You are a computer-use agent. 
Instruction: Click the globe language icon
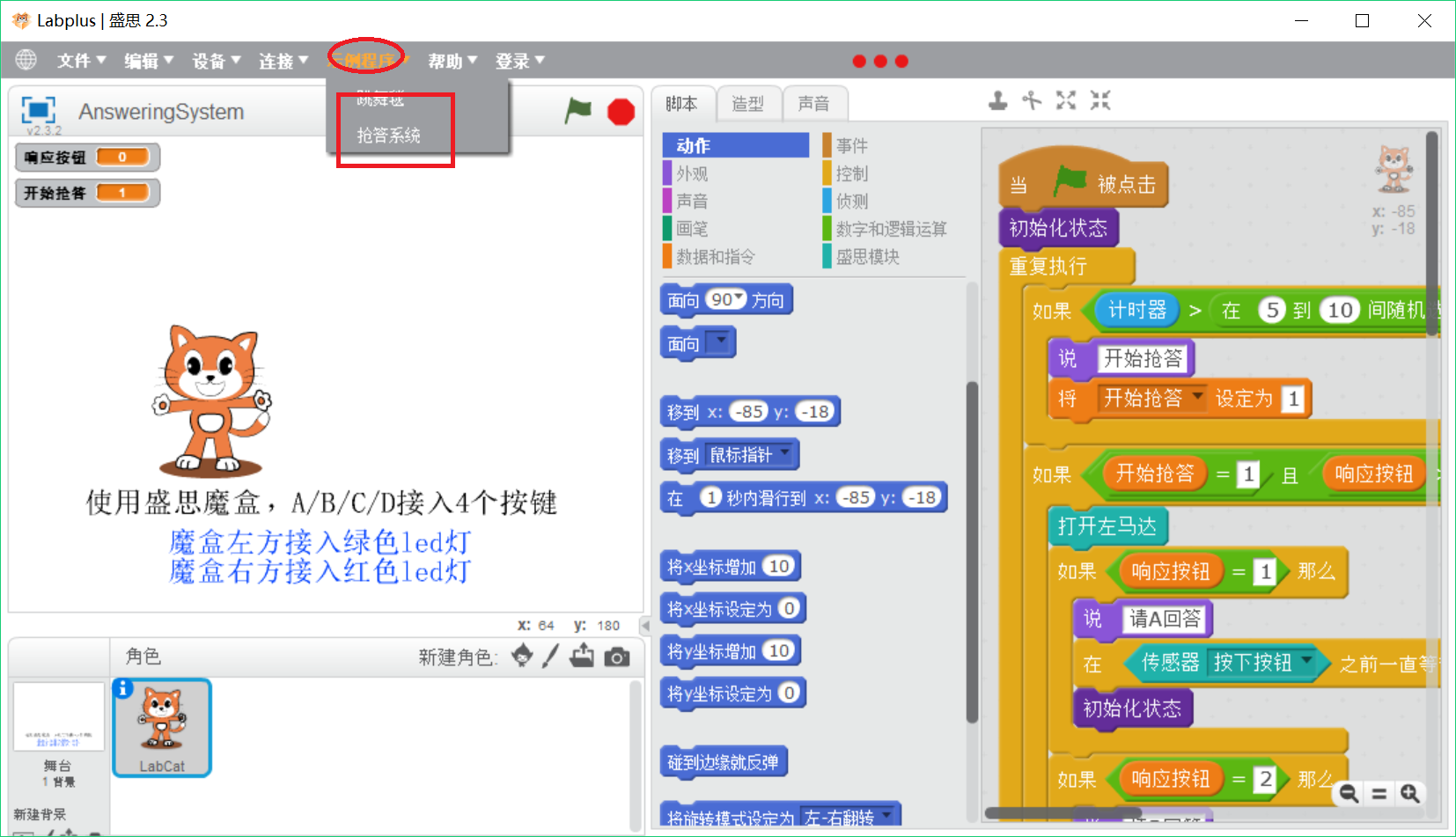(x=26, y=59)
